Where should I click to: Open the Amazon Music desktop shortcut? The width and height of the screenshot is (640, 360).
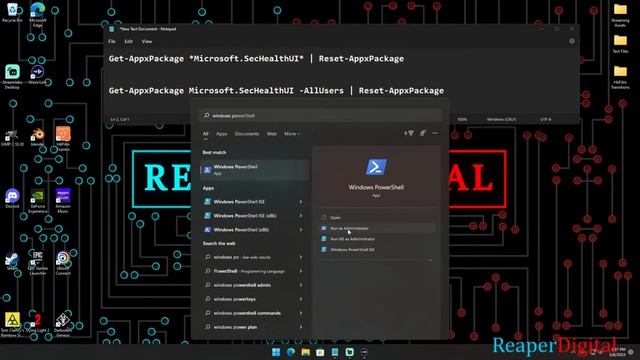[x=63, y=201]
